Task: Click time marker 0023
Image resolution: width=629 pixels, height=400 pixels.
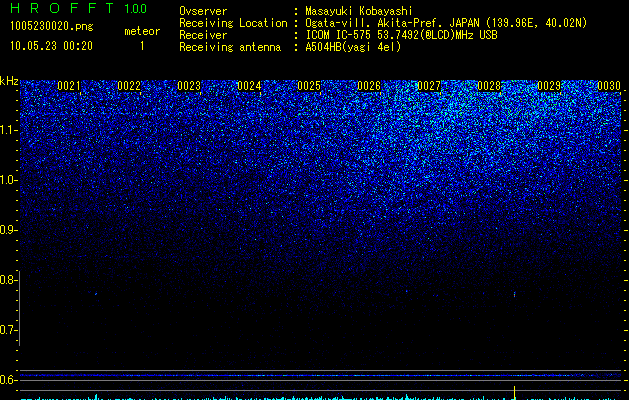Action: point(189,86)
